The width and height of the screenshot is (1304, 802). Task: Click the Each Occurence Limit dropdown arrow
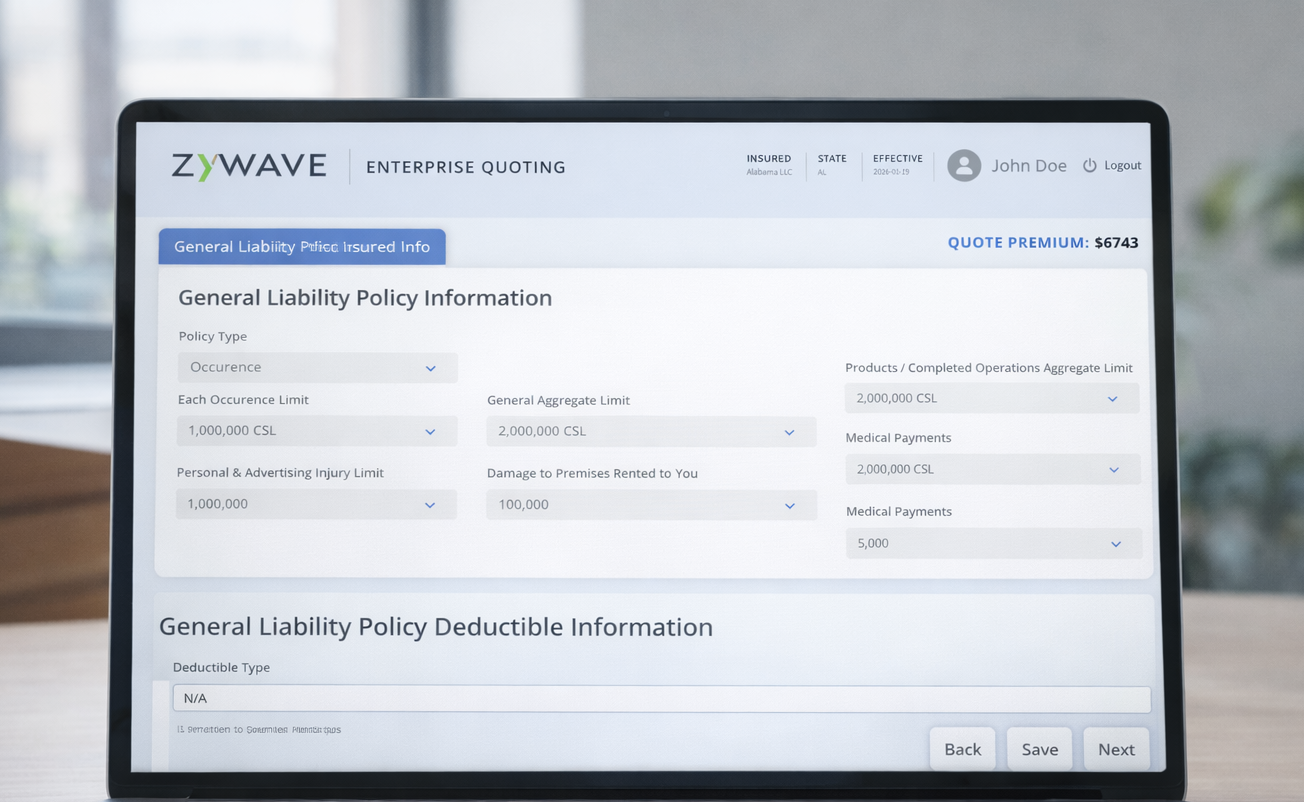pos(431,431)
